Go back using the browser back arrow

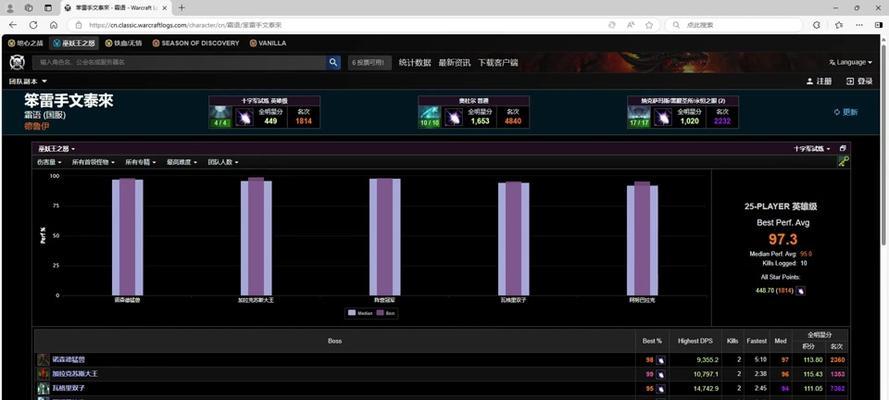12,25
